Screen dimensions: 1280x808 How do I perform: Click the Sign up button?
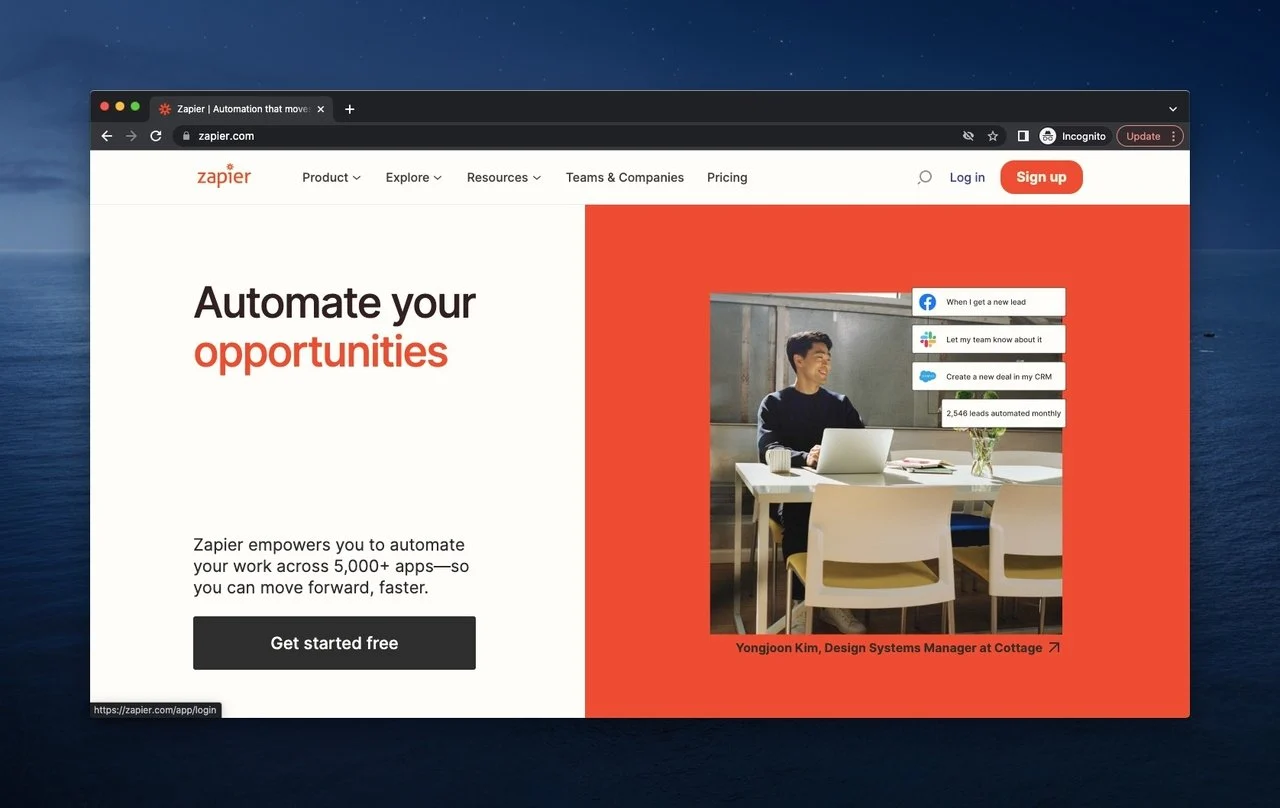[x=1041, y=177]
